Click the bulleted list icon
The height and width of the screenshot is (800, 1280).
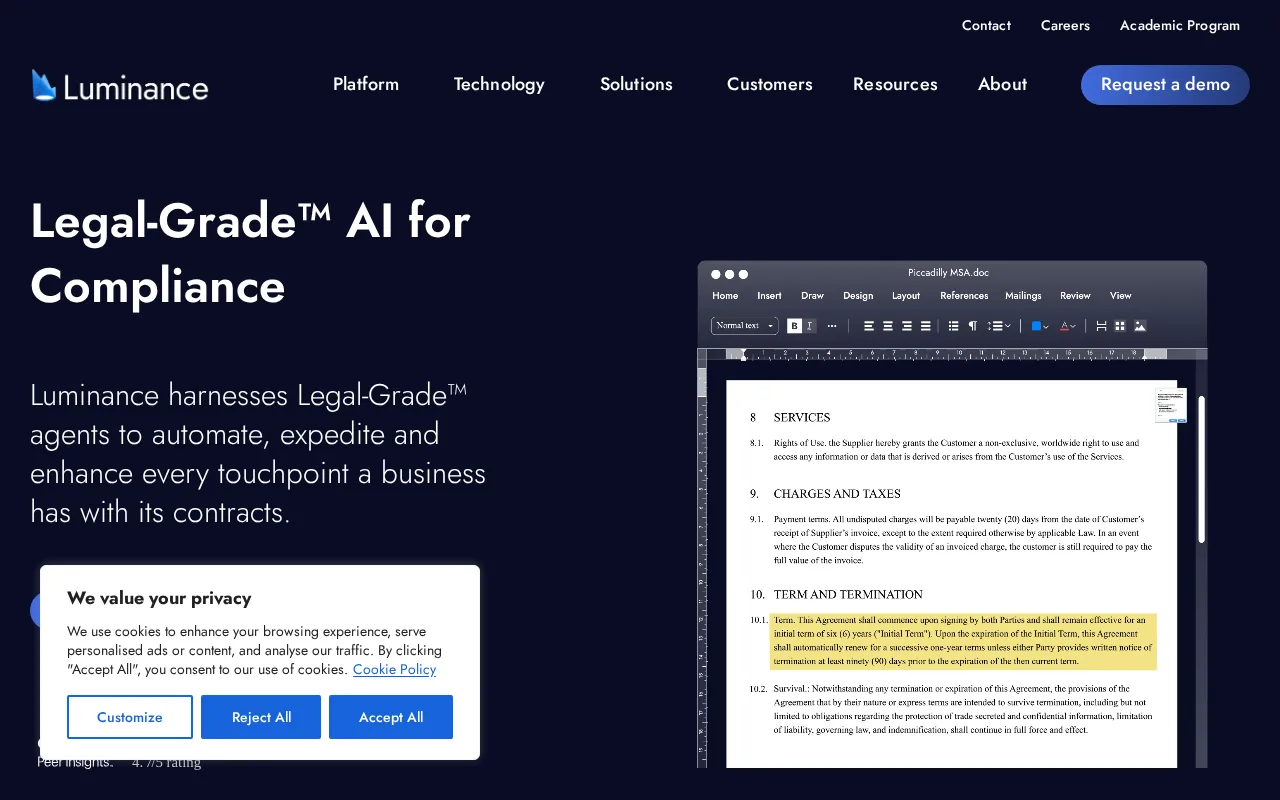[953, 326]
